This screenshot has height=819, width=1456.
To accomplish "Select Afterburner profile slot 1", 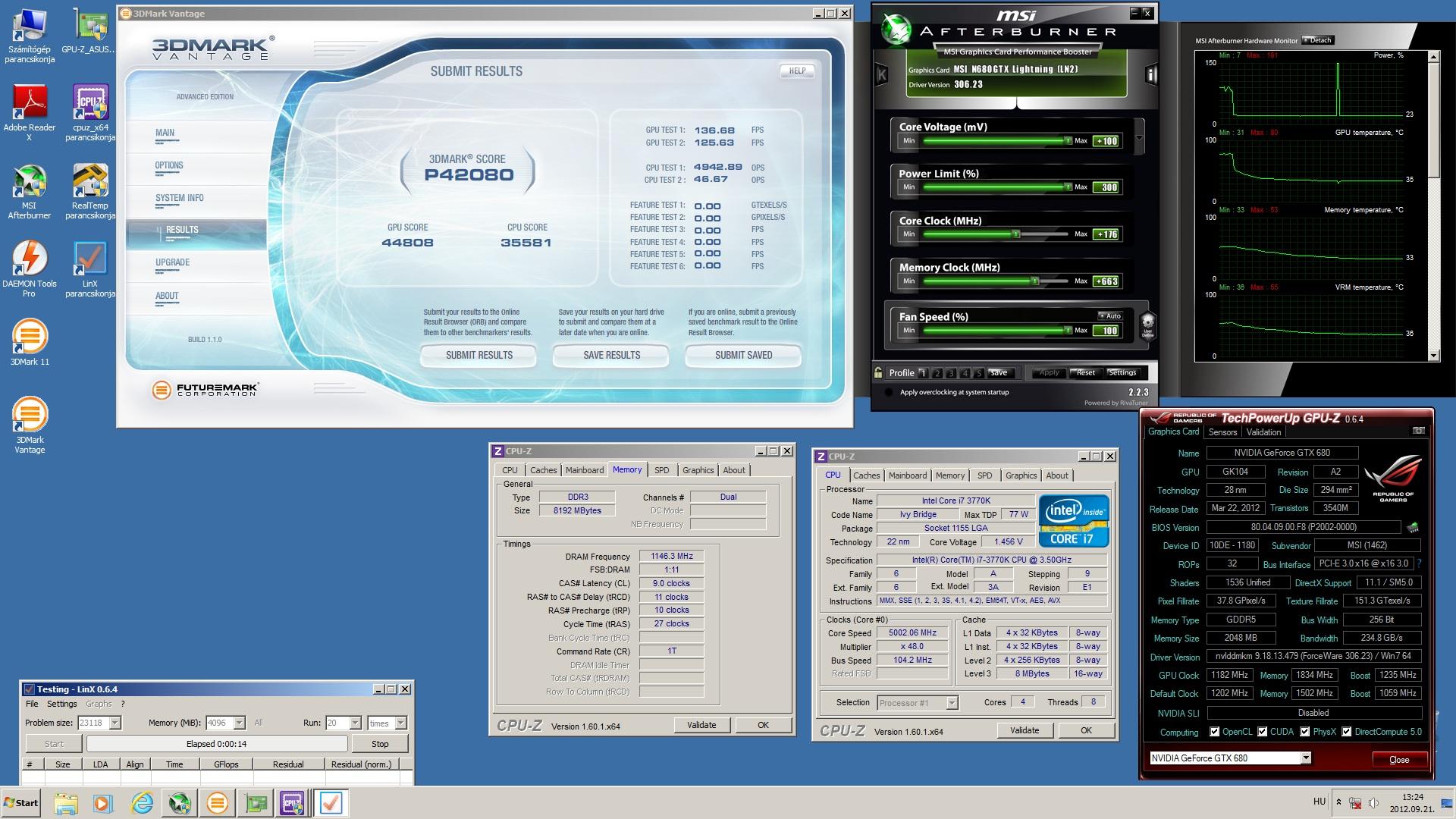I will pos(923,372).
